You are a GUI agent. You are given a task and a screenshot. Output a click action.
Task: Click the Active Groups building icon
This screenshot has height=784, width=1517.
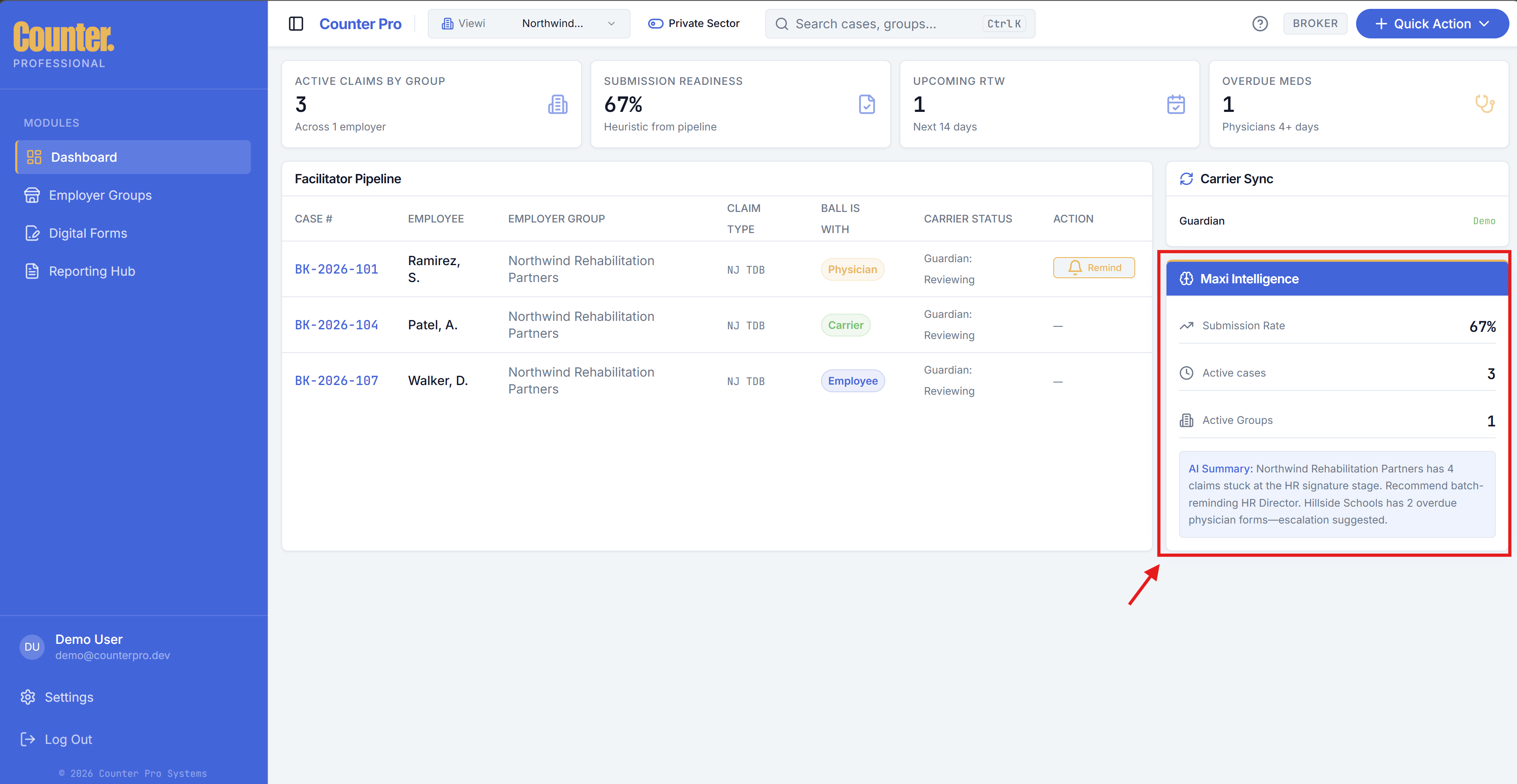tap(1187, 420)
